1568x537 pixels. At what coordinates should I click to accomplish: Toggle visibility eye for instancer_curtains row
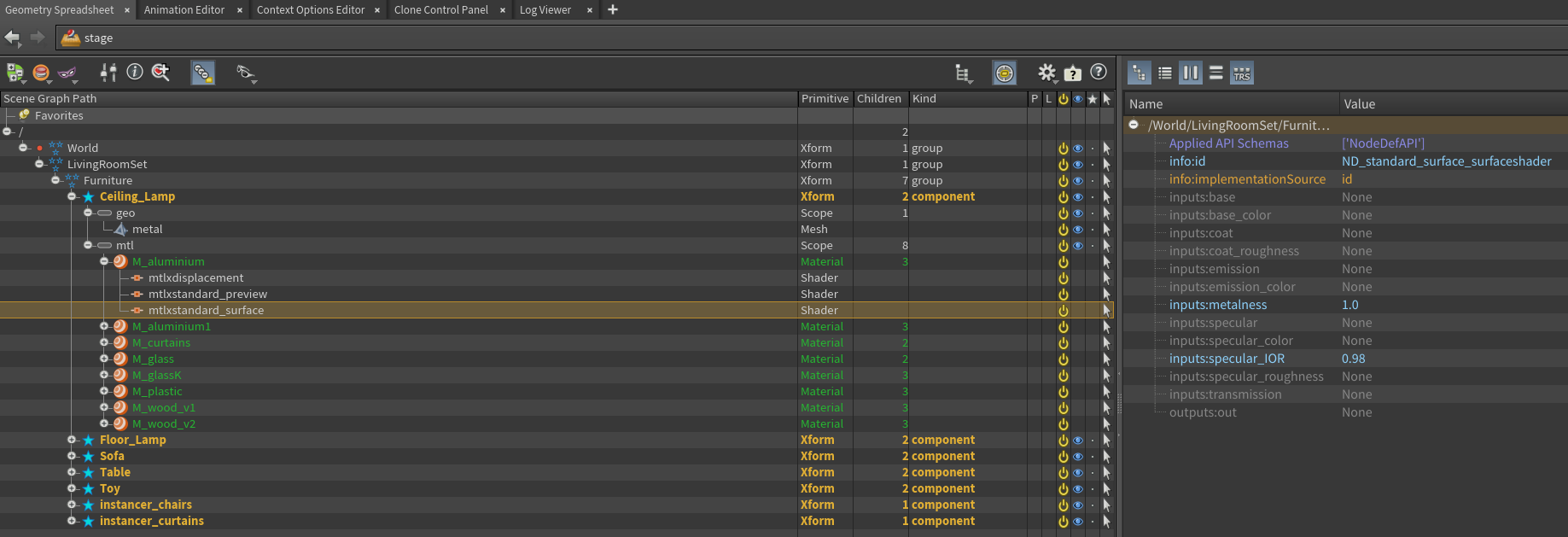[x=1078, y=522]
